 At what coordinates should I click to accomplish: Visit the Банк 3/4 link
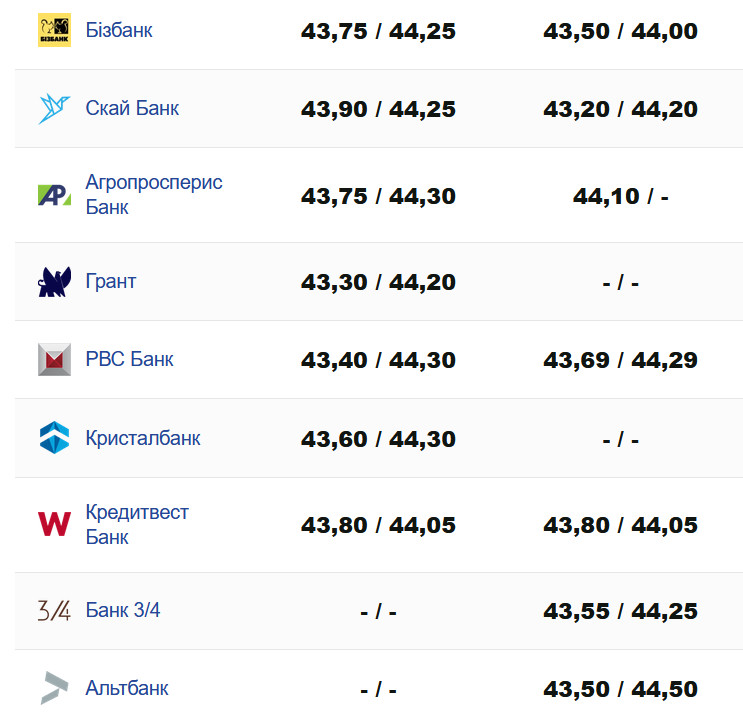tap(123, 610)
